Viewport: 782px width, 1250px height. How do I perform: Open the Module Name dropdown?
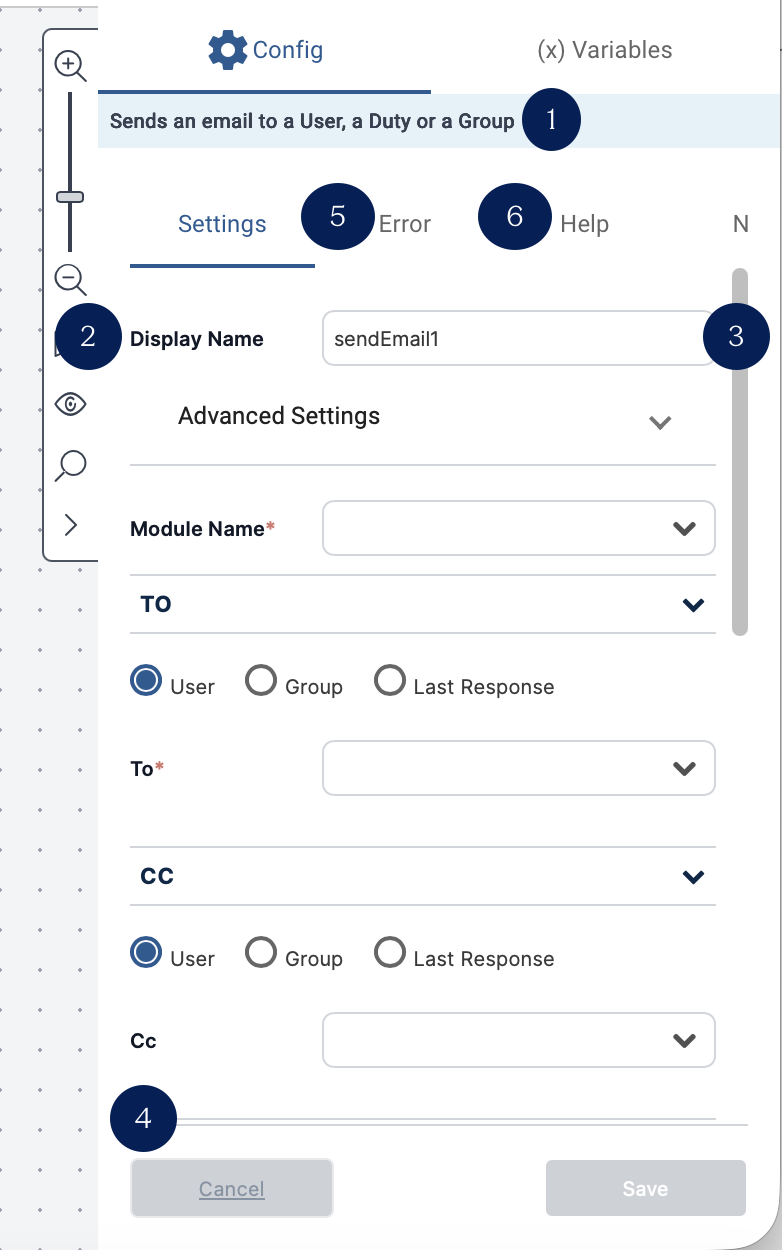click(518, 528)
